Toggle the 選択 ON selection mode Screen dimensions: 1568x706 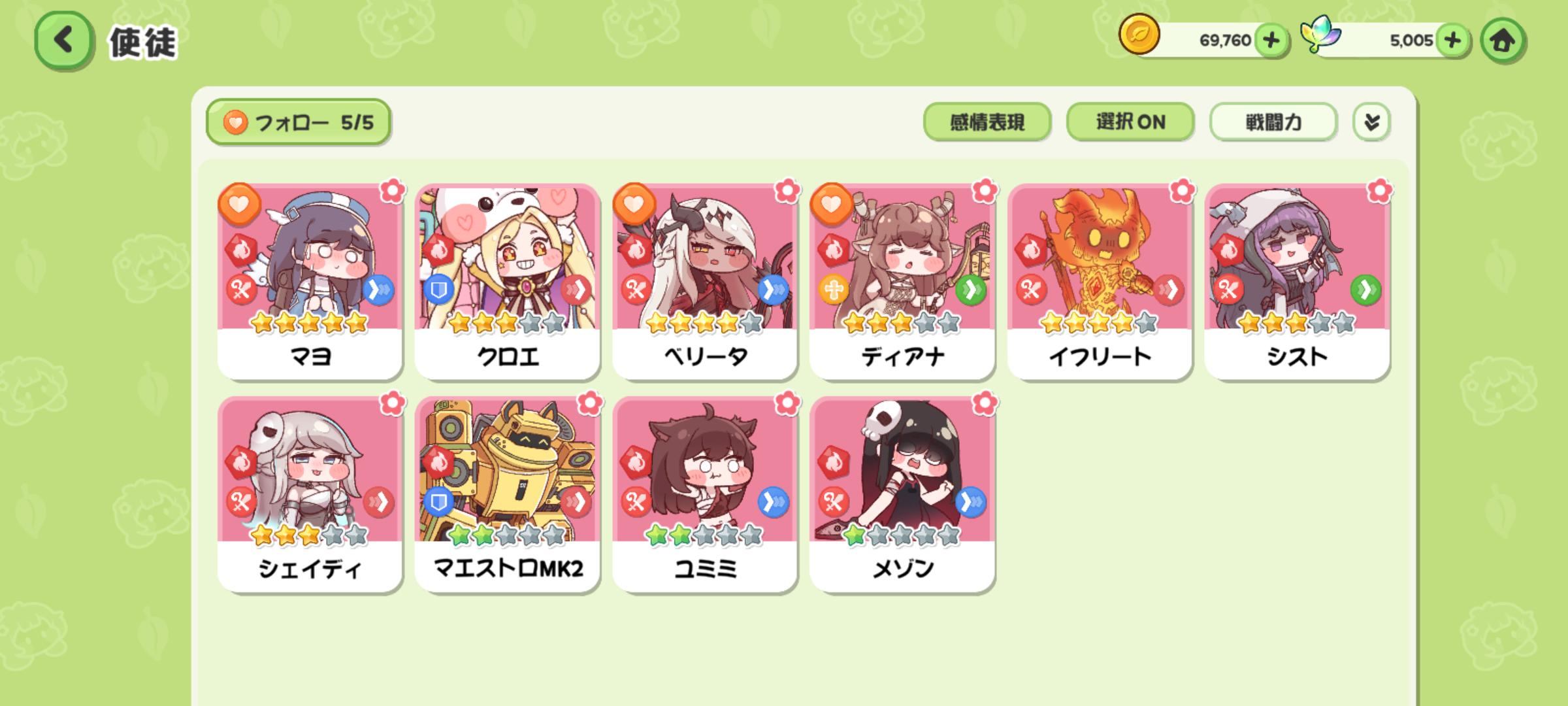(1130, 122)
